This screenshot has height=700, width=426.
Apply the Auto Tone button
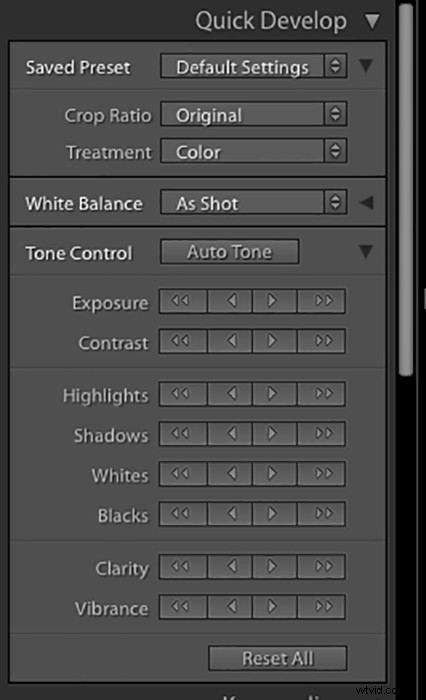(x=230, y=252)
